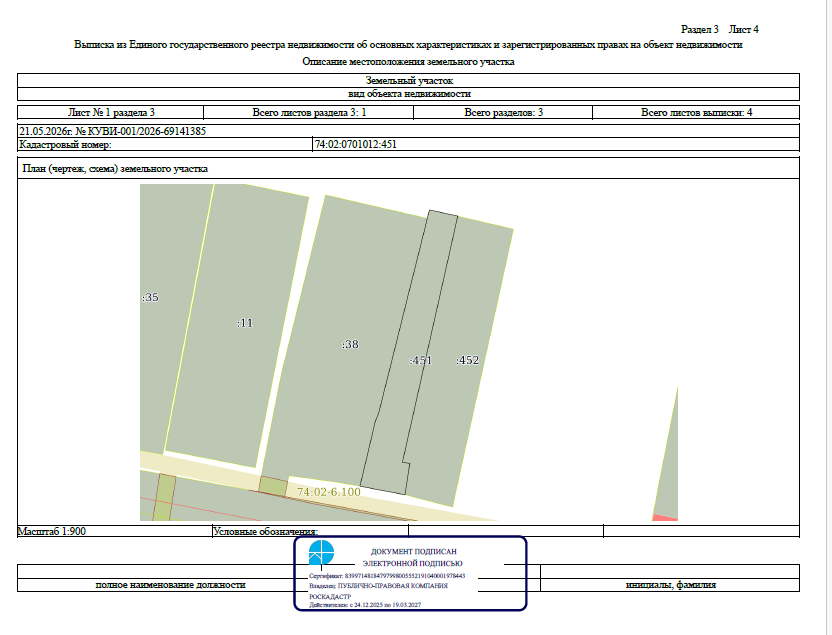Click the 'полное наименование должности' field

pos(170,585)
